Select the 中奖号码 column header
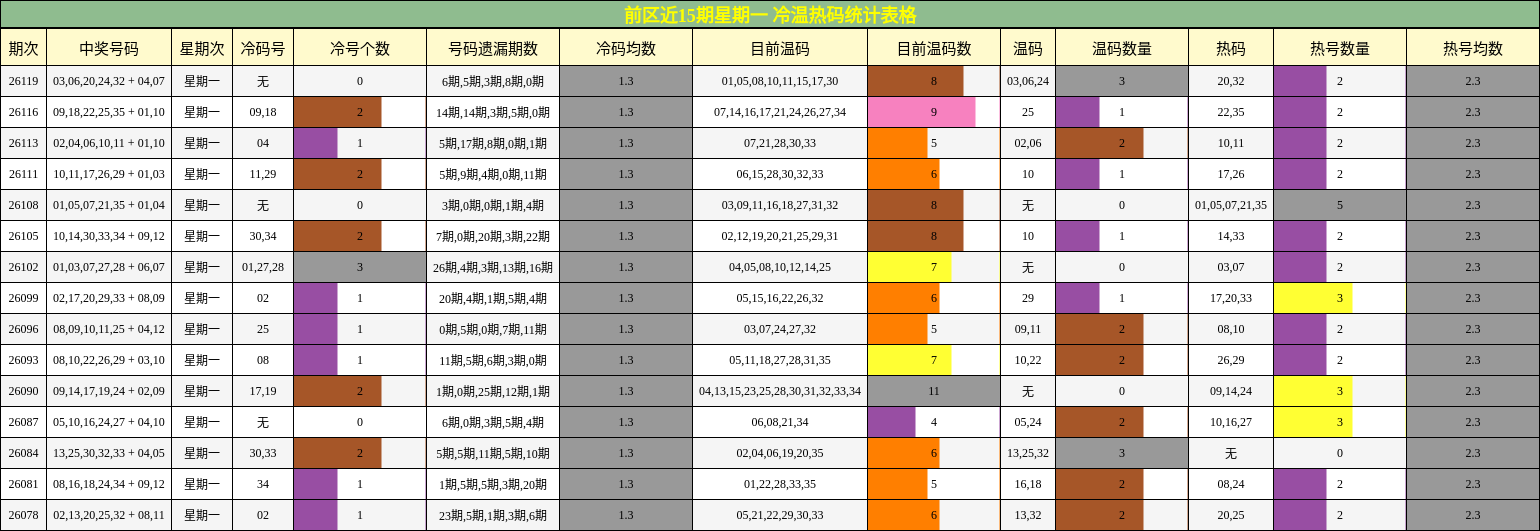Screen dimensions: 1540x531 click(109, 47)
